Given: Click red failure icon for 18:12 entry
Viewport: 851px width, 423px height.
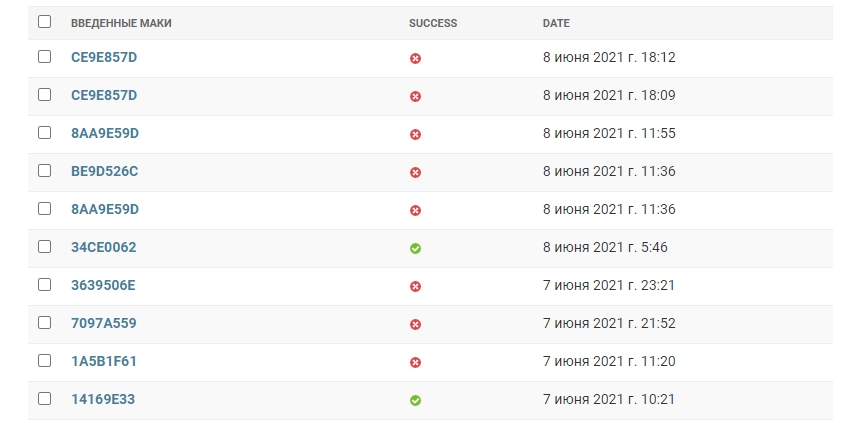Looking at the screenshot, I should pos(416,58).
